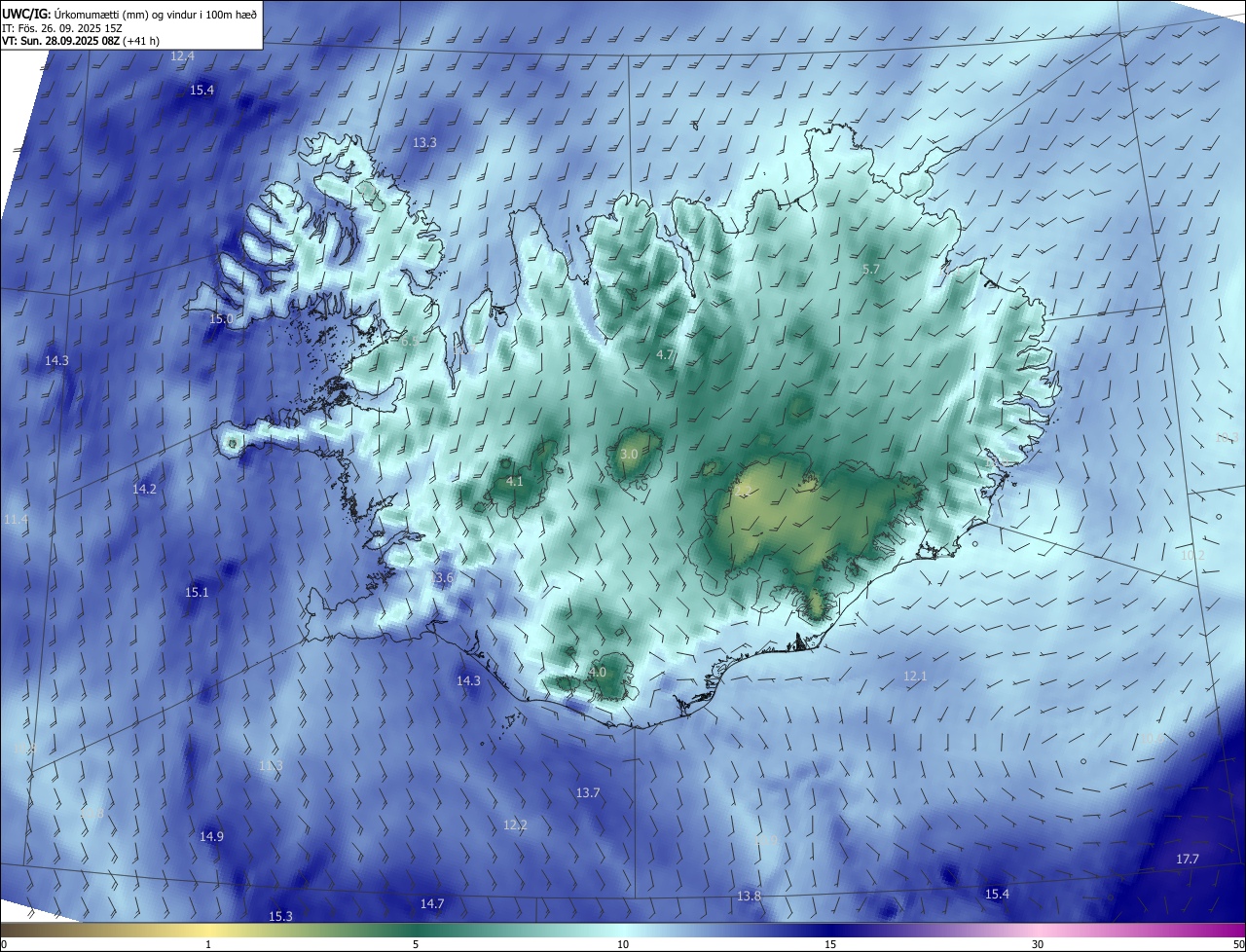This screenshot has height=952, width=1246.
Task: Click the color bar tick label 10
Action: pyautogui.click(x=623, y=944)
